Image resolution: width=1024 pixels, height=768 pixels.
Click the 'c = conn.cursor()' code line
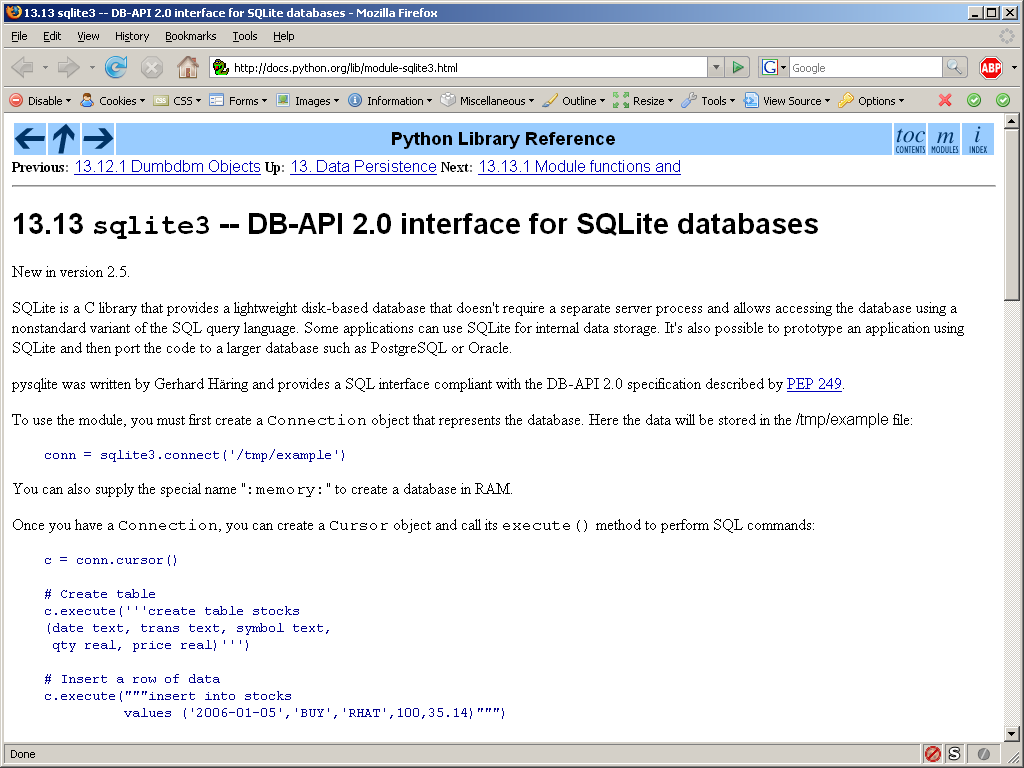(111, 560)
